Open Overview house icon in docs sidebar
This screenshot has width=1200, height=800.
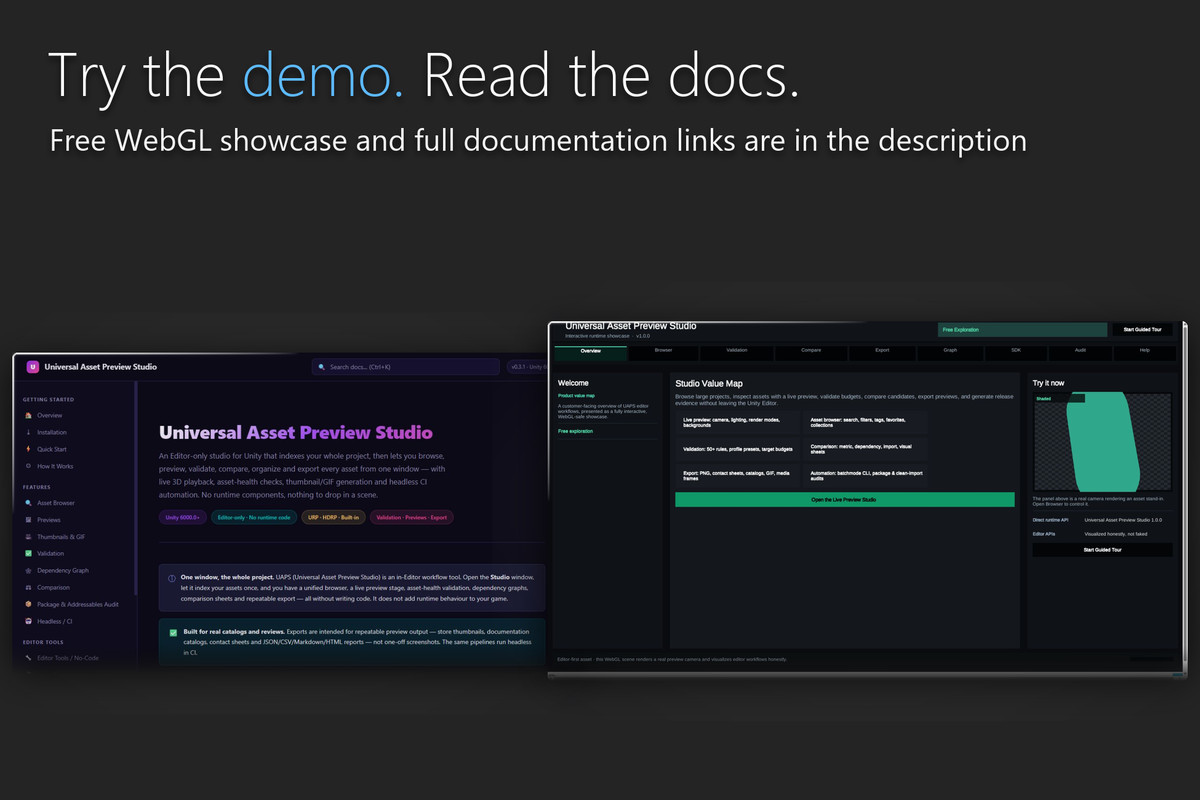[28, 415]
